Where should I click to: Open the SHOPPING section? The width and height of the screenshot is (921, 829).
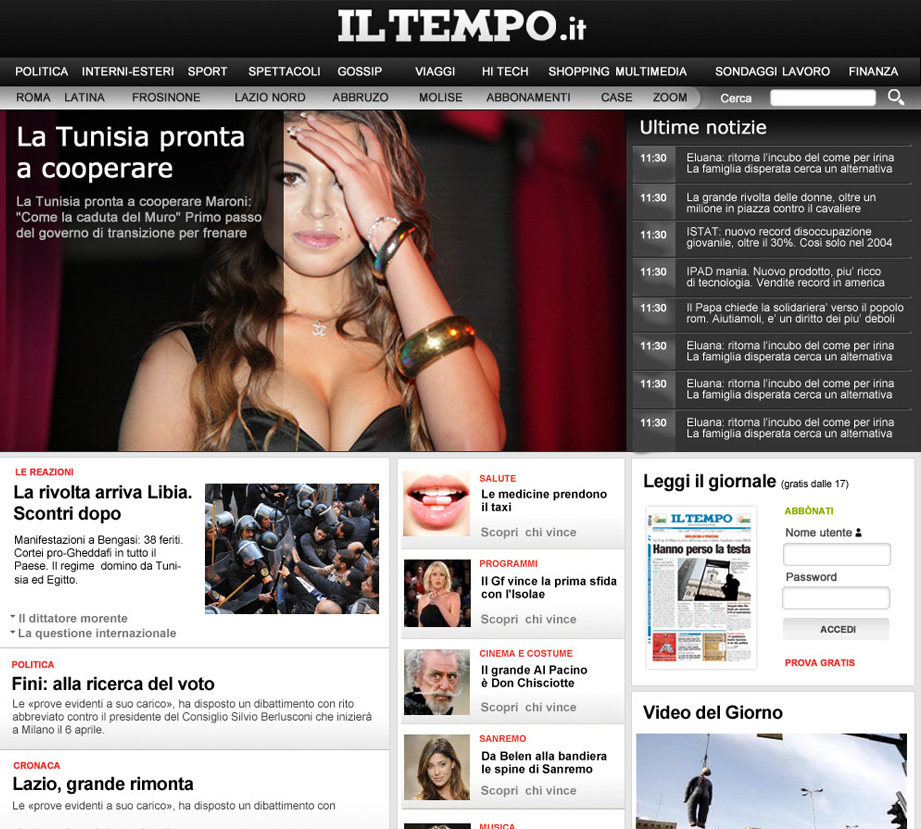(579, 72)
